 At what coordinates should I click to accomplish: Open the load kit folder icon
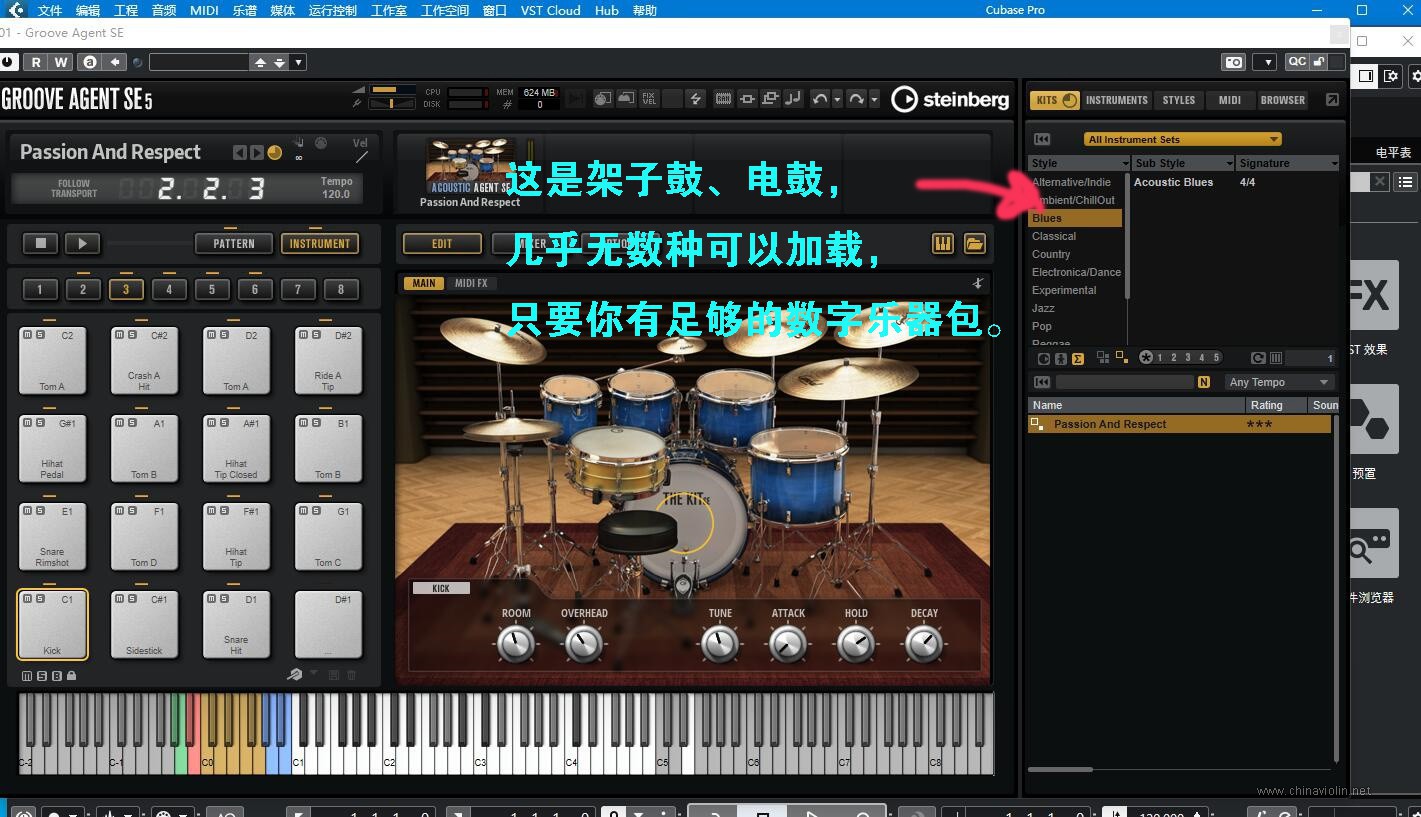click(974, 243)
